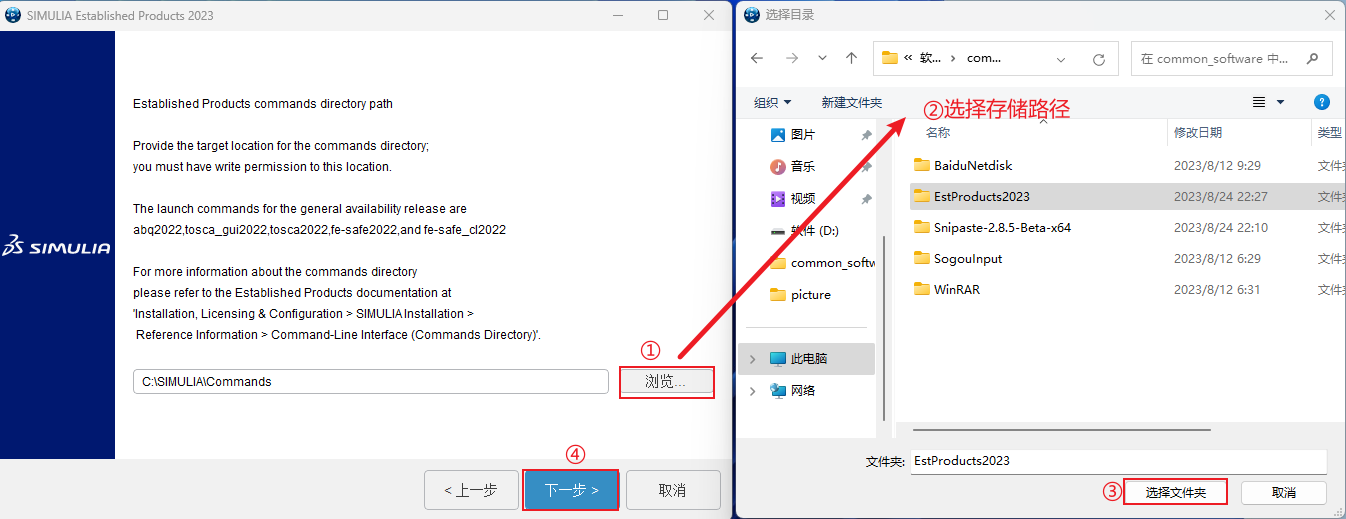Go forward in the folder dialog
1346x519 pixels.
click(791, 58)
